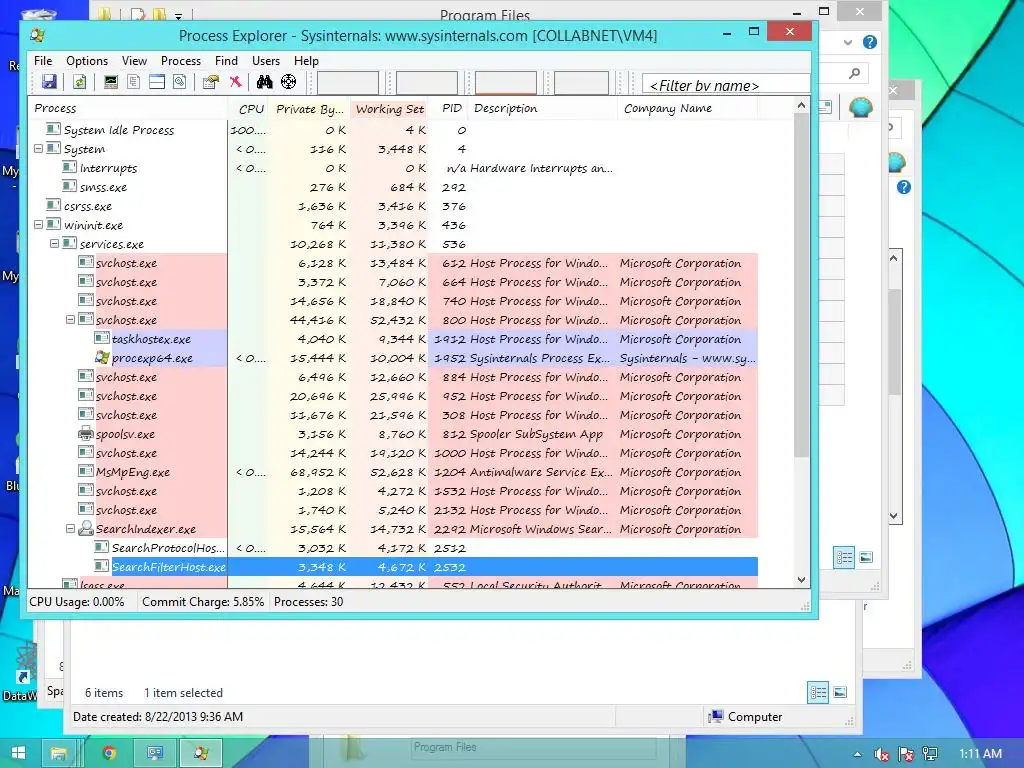Click the network tray icon
1024x768 pixels.
coord(930,754)
